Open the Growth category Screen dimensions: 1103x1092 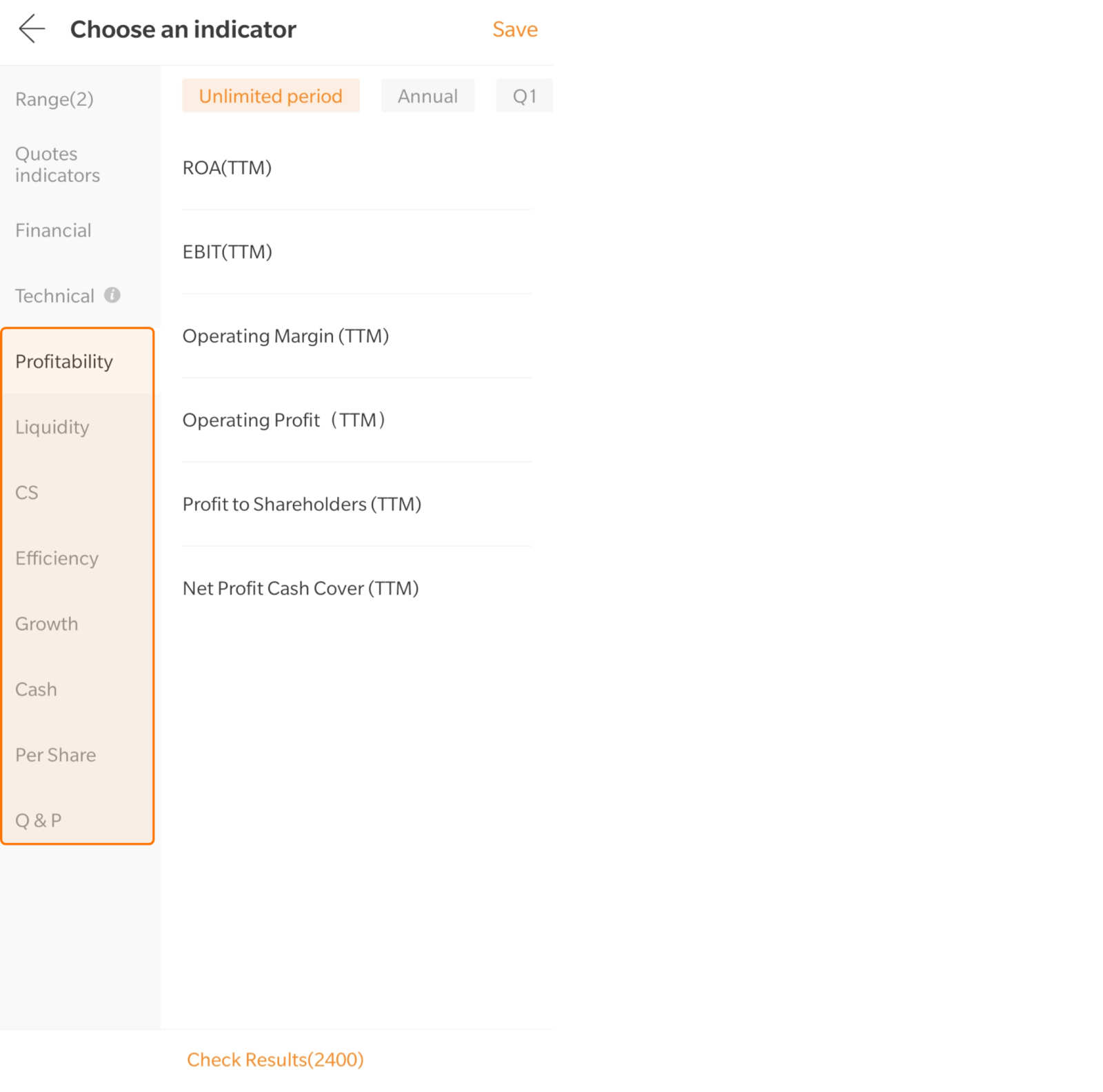click(x=47, y=623)
